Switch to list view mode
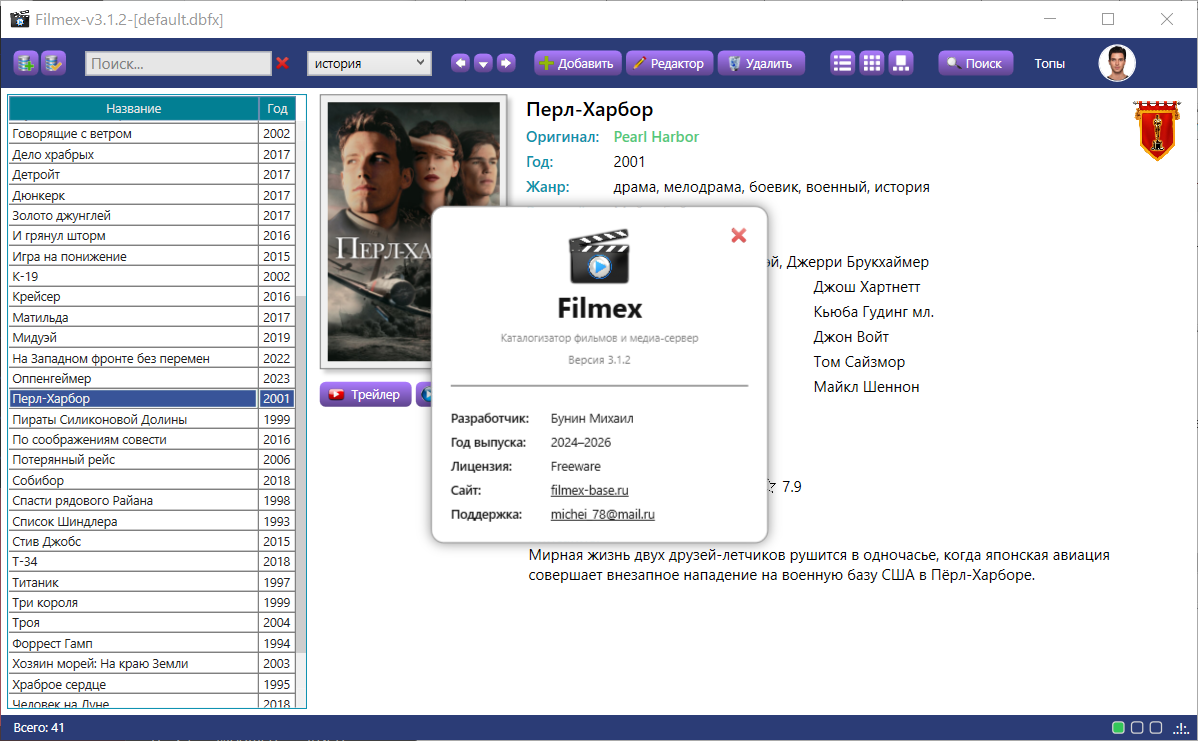Screen dimensions: 1198x741 click(x=842, y=63)
